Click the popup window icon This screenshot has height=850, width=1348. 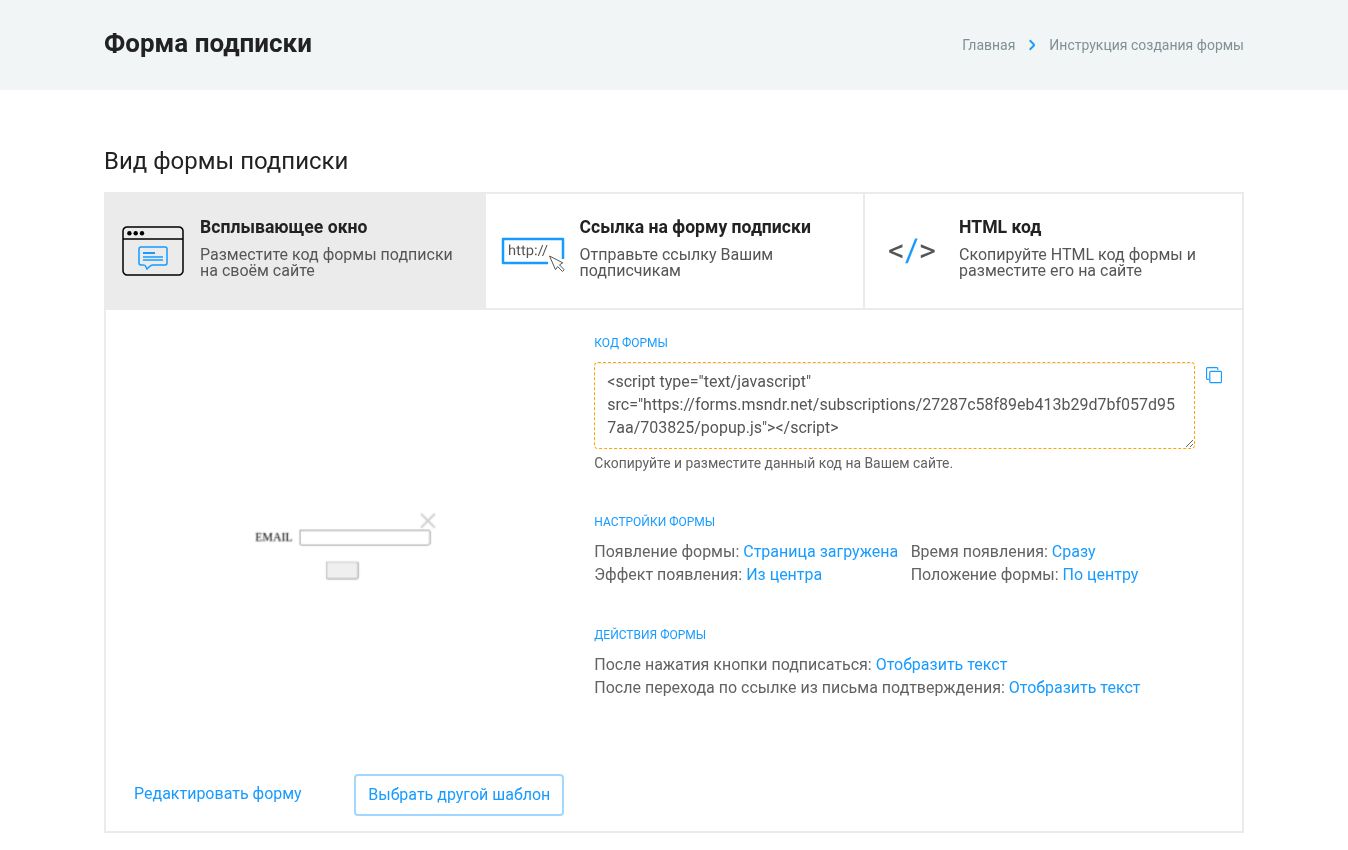coord(153,250)
